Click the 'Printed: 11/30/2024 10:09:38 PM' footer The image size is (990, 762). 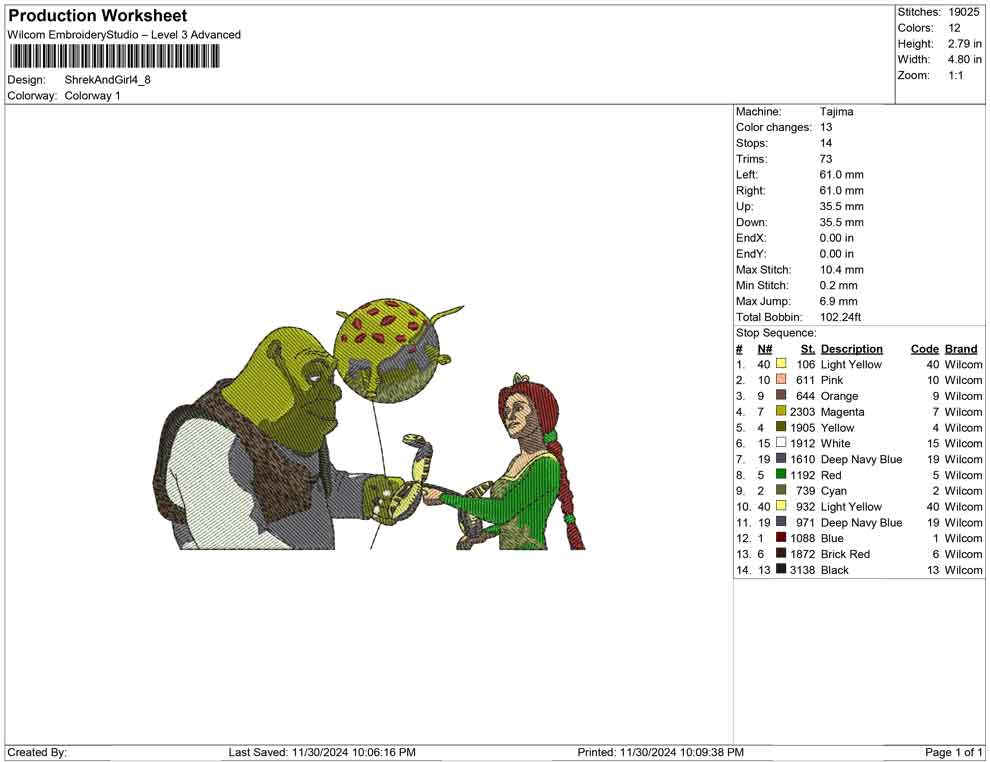(660, 752)
